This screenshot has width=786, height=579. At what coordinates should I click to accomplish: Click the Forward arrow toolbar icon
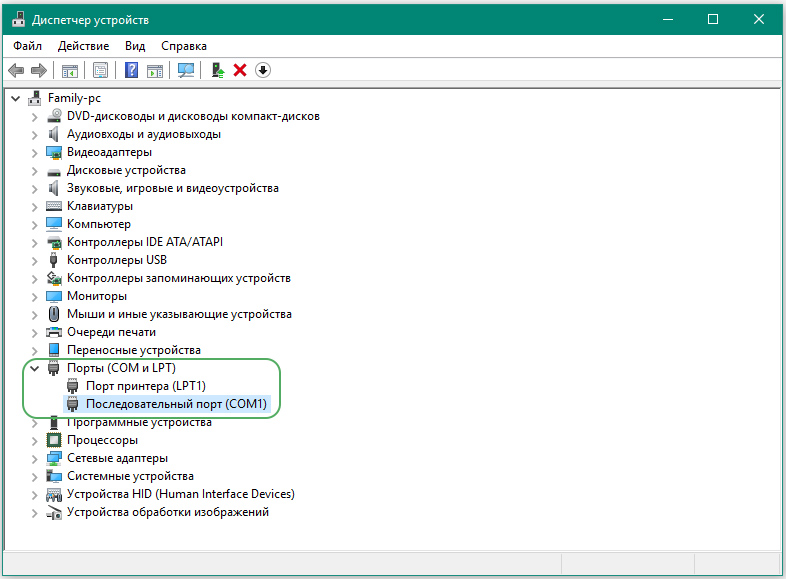(x=39, y=70)
